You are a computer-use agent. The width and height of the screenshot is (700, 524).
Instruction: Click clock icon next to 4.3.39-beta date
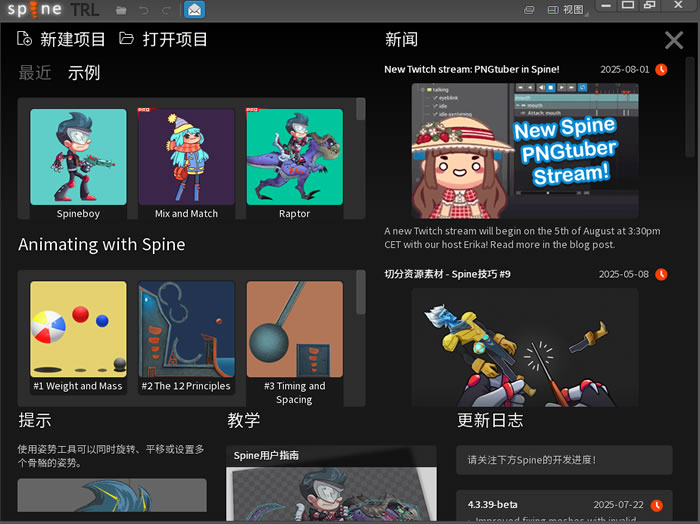coord(658,504)
